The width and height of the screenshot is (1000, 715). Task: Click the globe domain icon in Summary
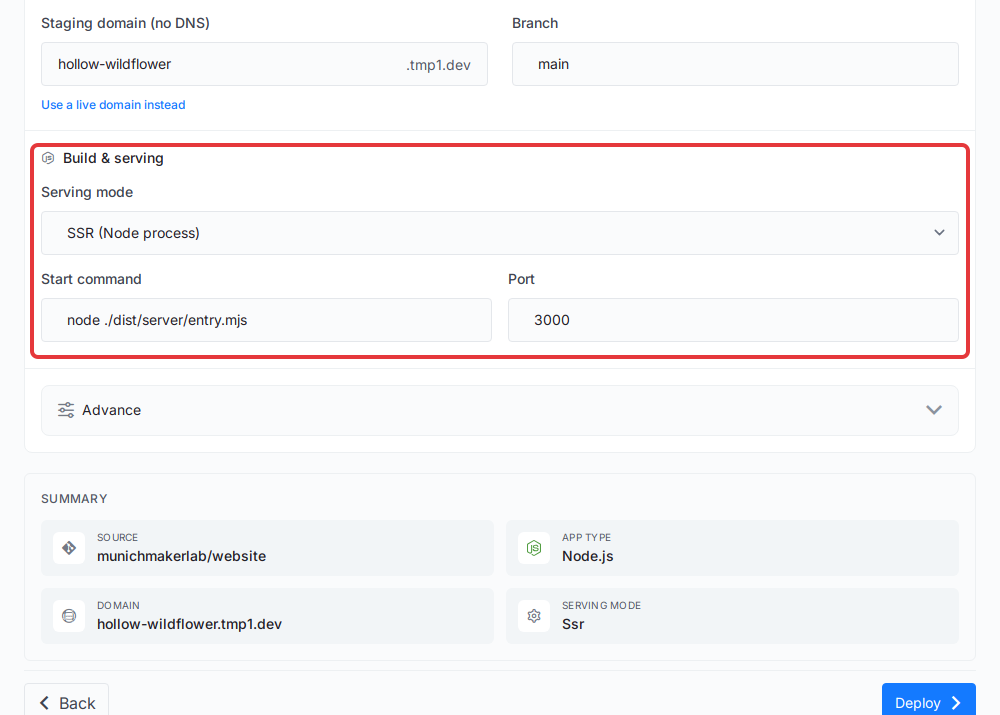(69, 616)
